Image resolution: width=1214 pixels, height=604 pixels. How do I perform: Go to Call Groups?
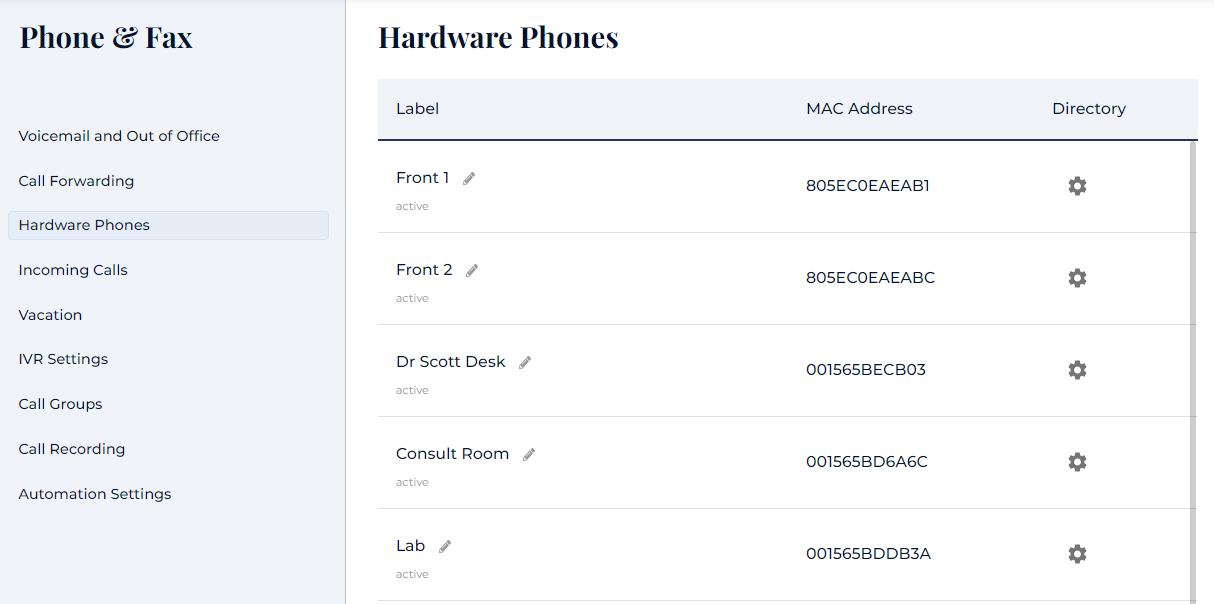[x=60, y=404]
